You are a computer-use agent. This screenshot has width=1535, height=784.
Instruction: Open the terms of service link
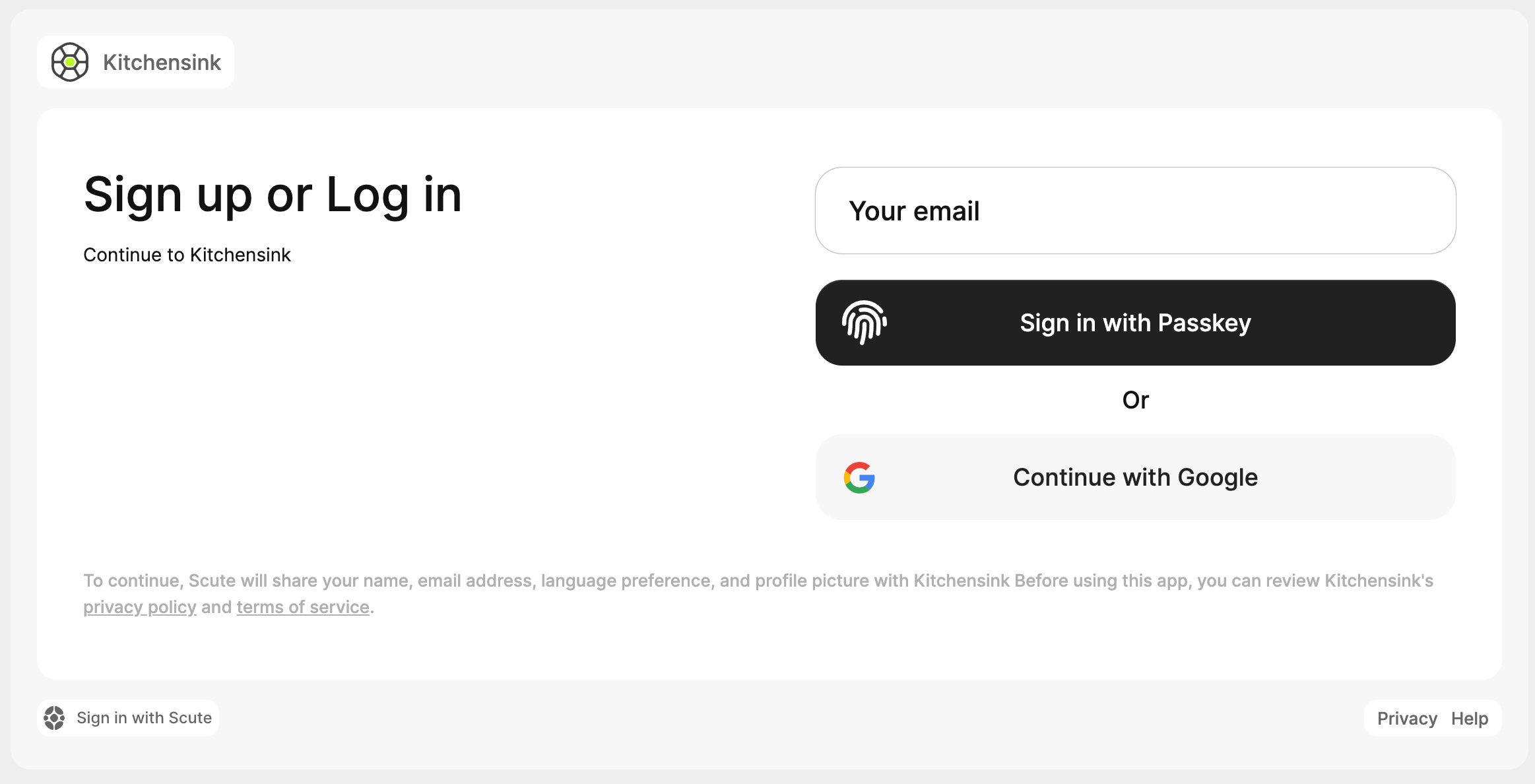point(303,607)
